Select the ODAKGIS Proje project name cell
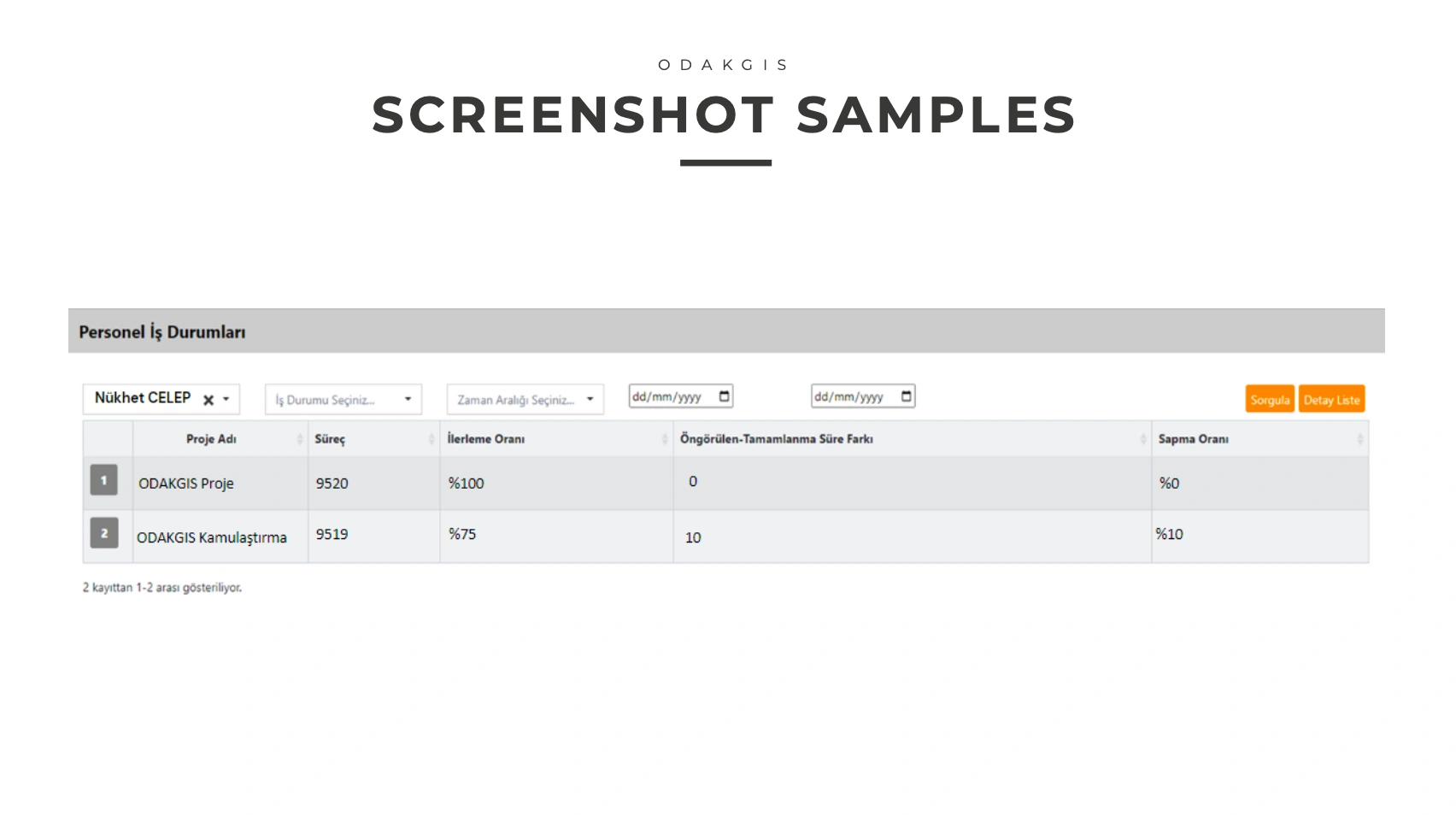The height and width of the screenshot is (815, 1456). tap(186, 484)
